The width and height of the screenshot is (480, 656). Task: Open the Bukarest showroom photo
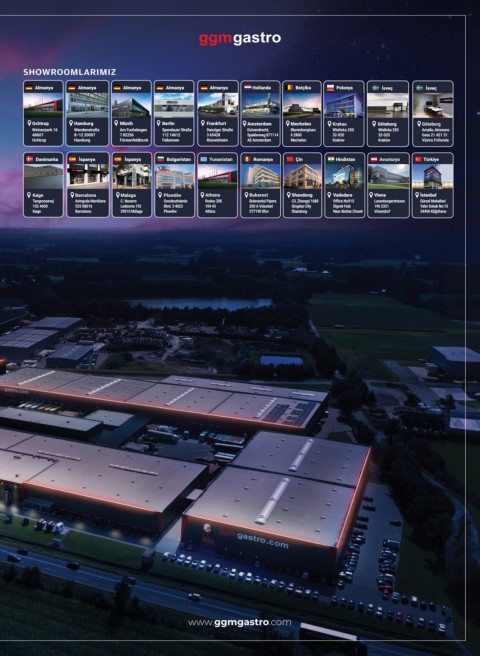(x=260, y=177)
